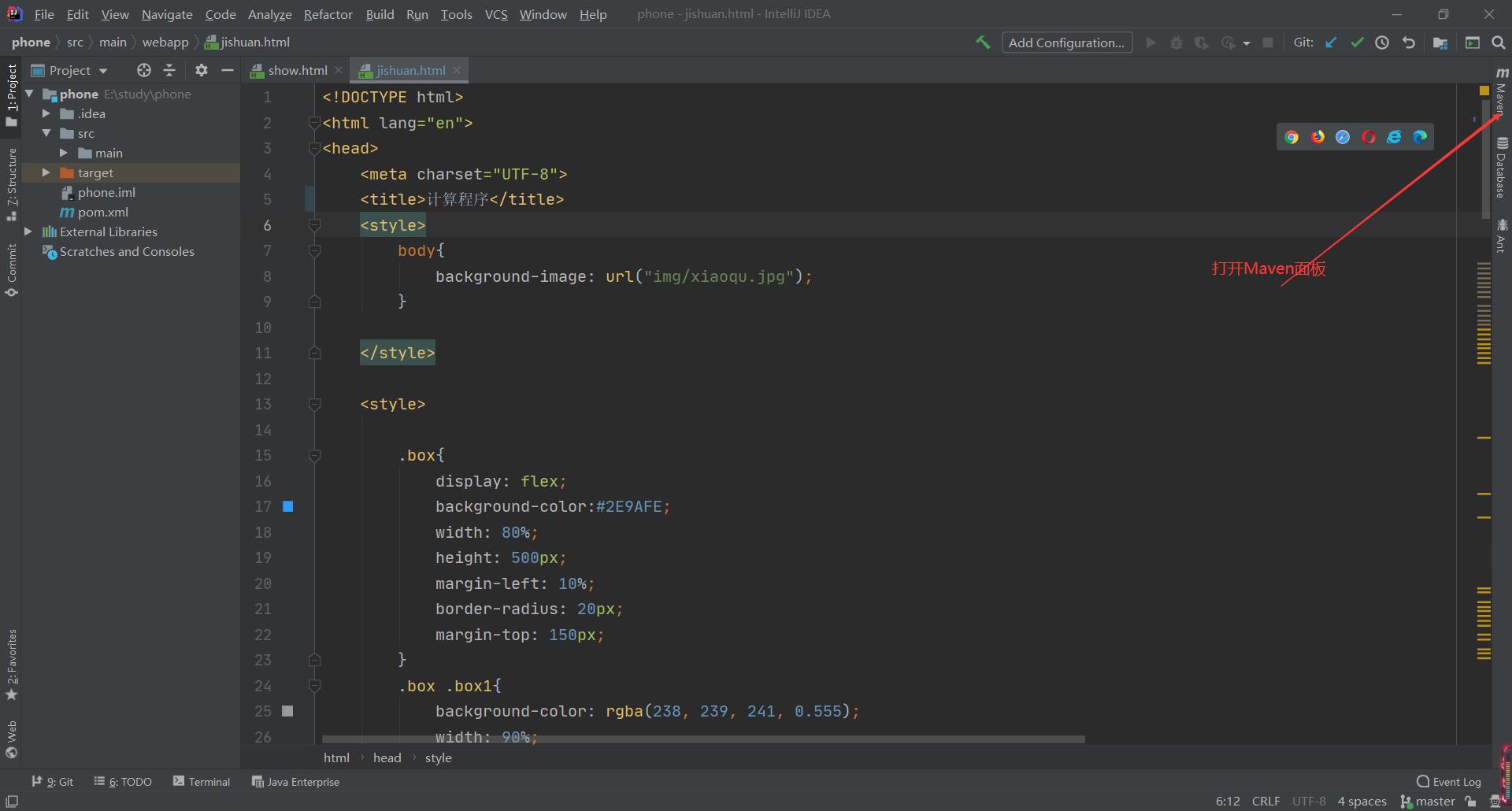
Task: Click the CRLF line separator widget
Action: [x=1266, y=801]
